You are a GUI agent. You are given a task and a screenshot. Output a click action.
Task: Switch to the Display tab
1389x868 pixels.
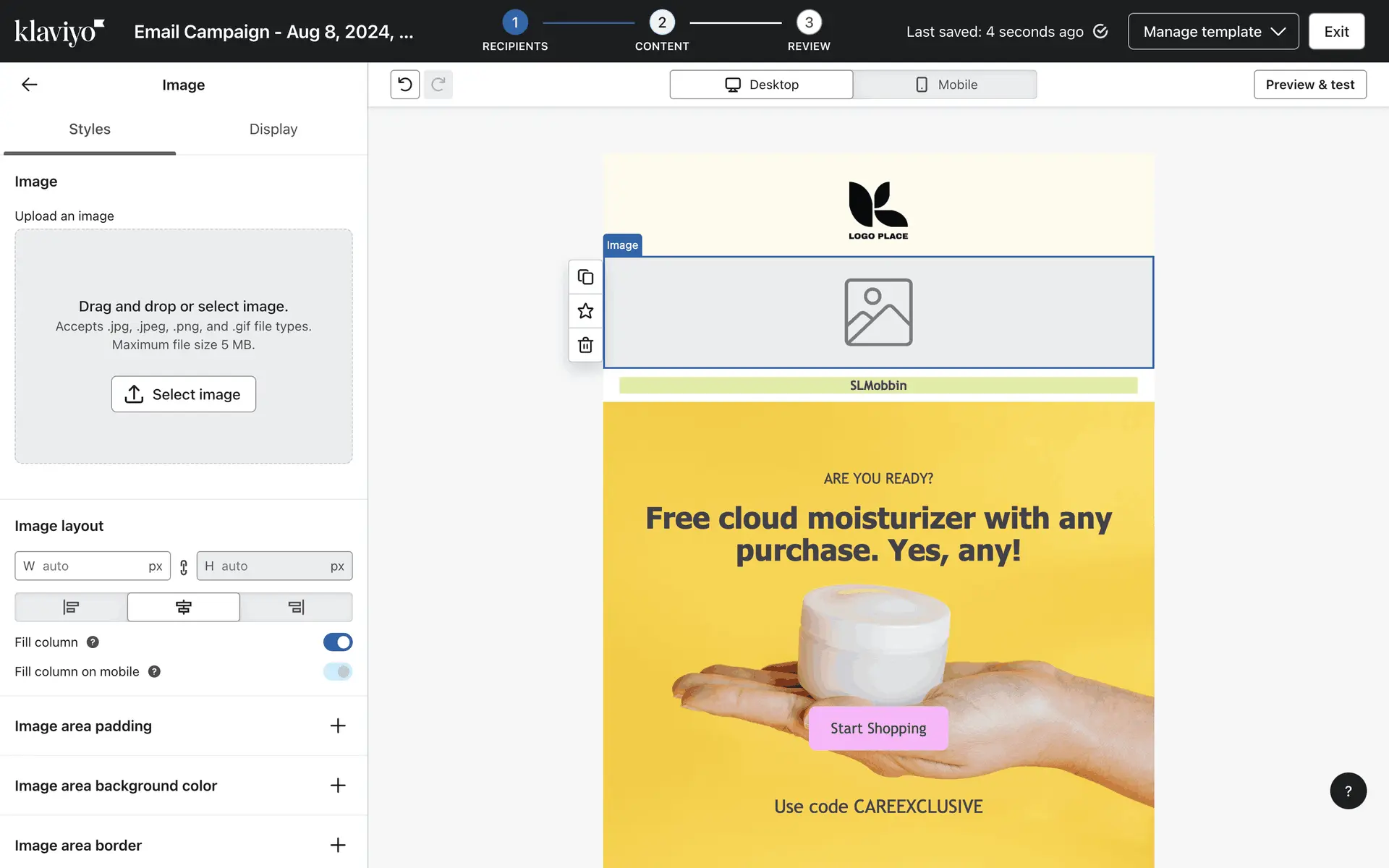click(x=273, y=129)
